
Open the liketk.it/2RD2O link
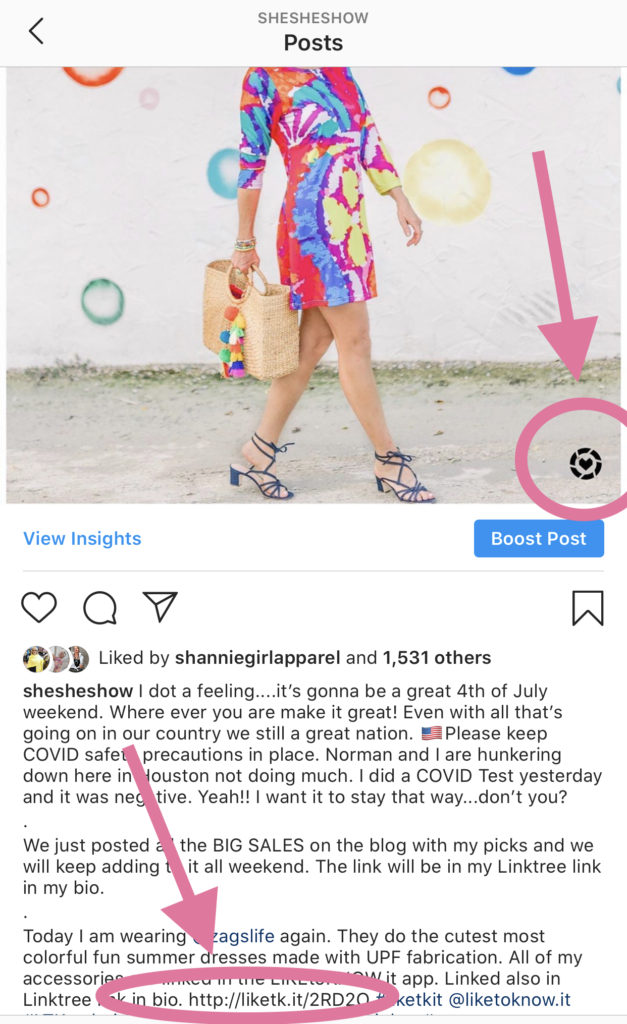279,1000
